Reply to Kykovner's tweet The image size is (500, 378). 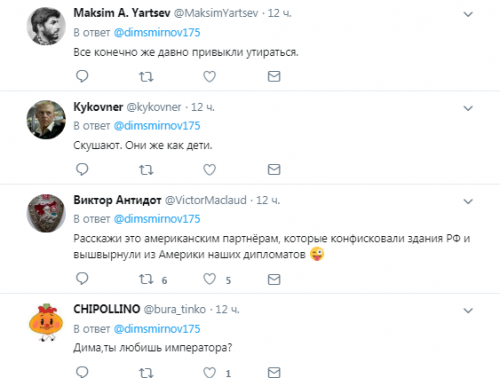pyautogui.click(x=82, y=169)
